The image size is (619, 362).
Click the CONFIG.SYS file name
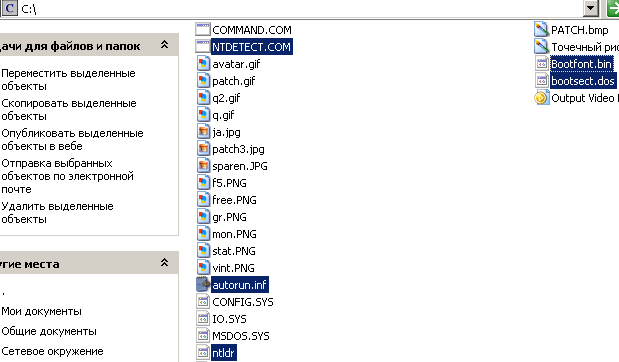point(243,302)
